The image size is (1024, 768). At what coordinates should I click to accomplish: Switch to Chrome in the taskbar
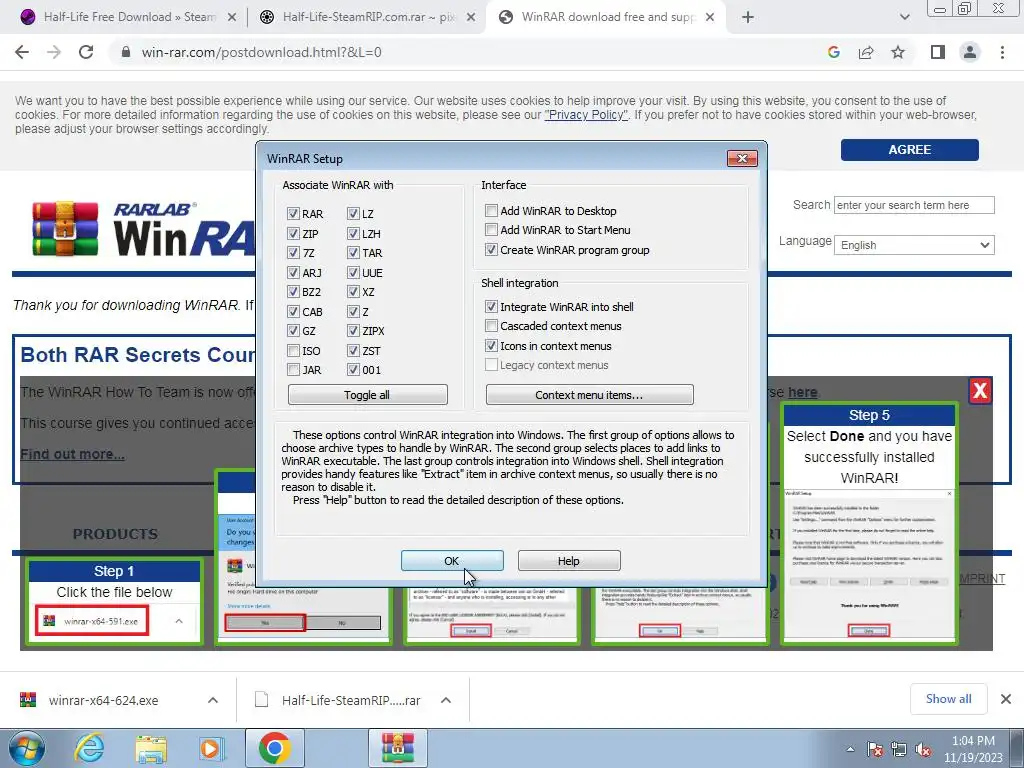(275, 748)
